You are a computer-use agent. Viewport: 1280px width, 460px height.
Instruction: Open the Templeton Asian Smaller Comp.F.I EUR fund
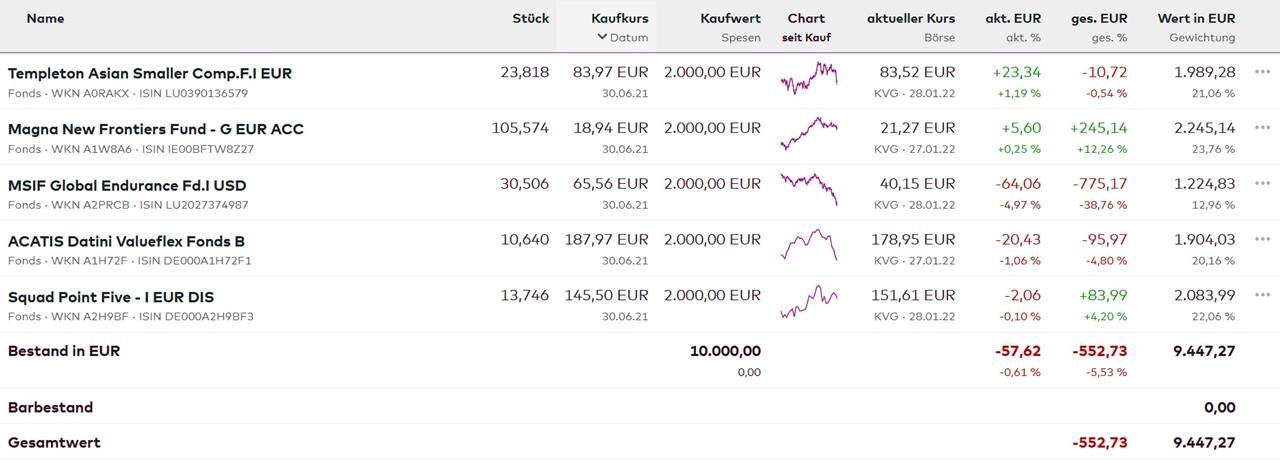(150, 73)
